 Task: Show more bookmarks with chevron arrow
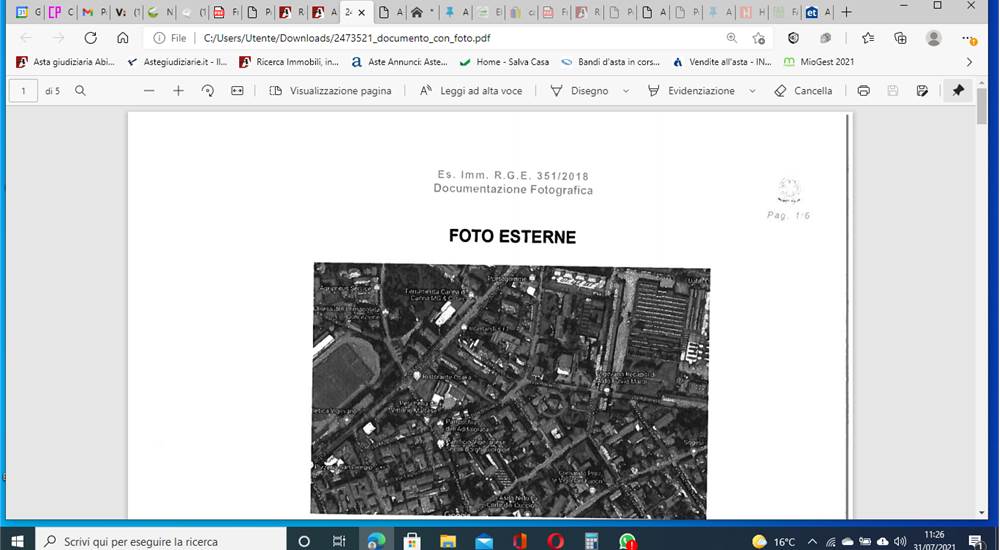point(969,62)
